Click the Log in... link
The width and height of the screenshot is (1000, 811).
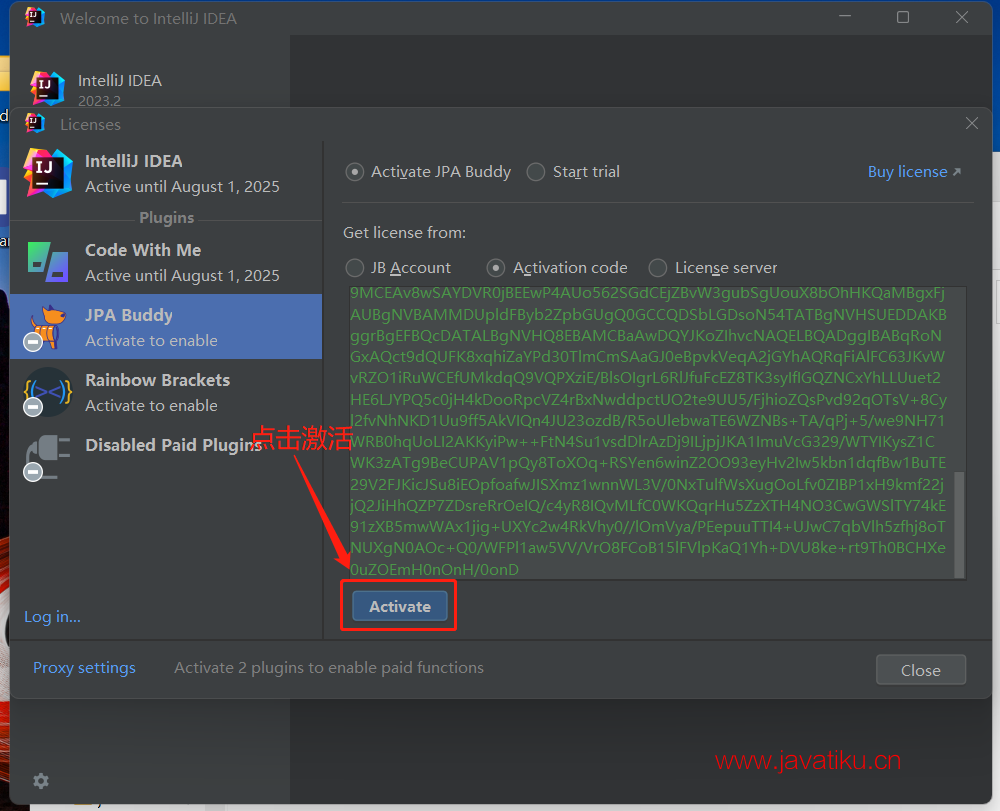52,617
